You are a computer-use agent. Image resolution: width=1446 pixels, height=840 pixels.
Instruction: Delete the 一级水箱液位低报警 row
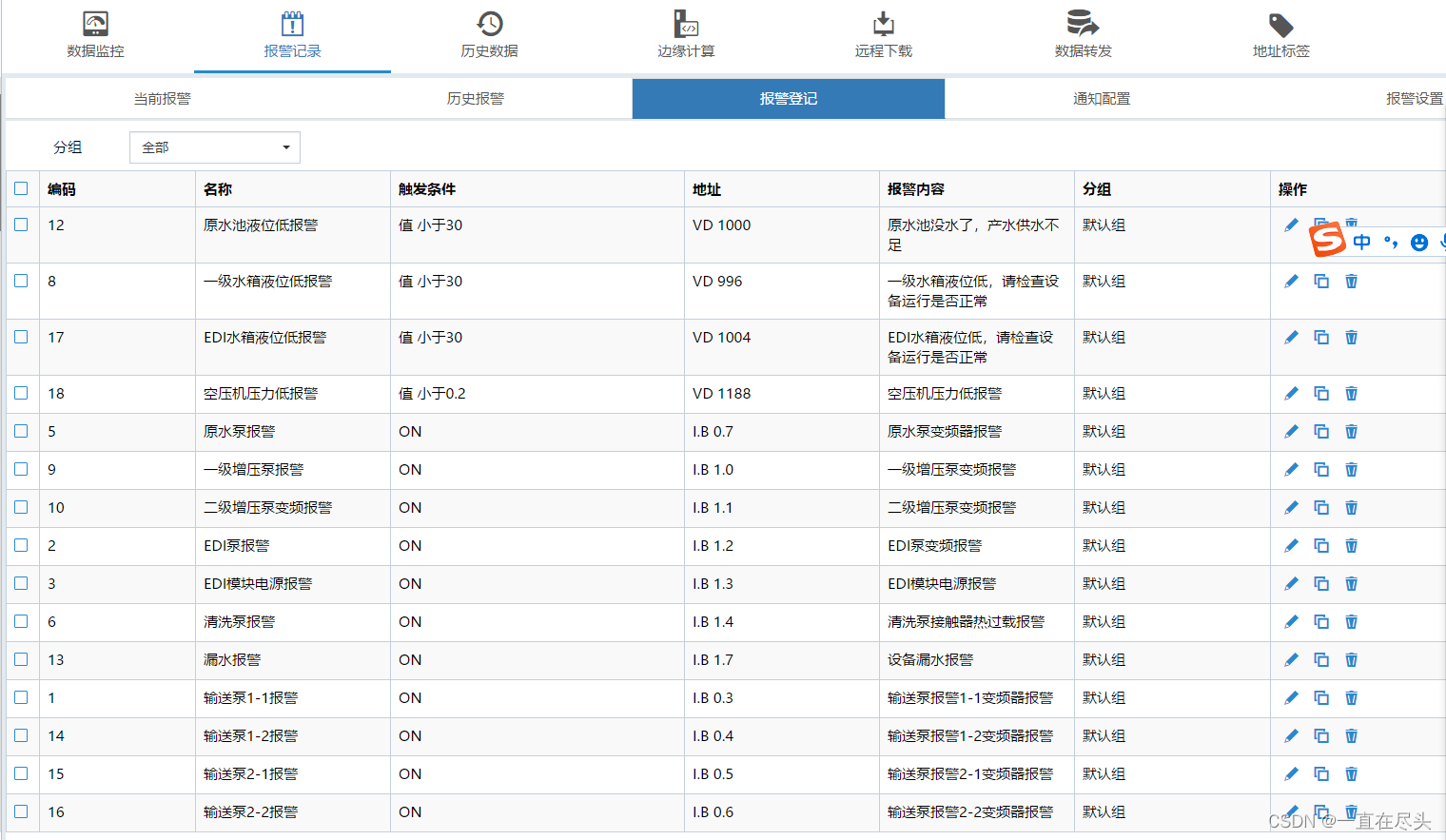(x=1351, y=282)
